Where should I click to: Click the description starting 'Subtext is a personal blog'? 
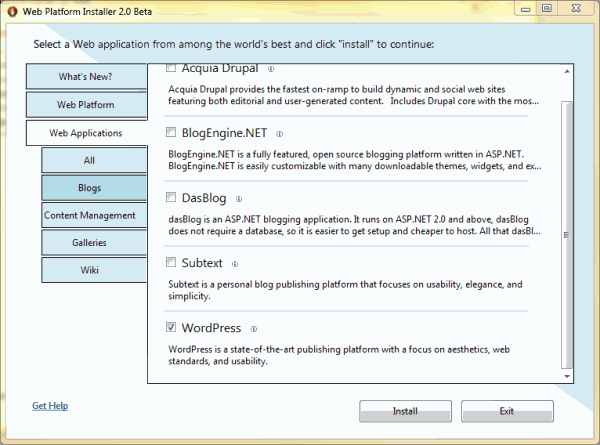point(345,290)
